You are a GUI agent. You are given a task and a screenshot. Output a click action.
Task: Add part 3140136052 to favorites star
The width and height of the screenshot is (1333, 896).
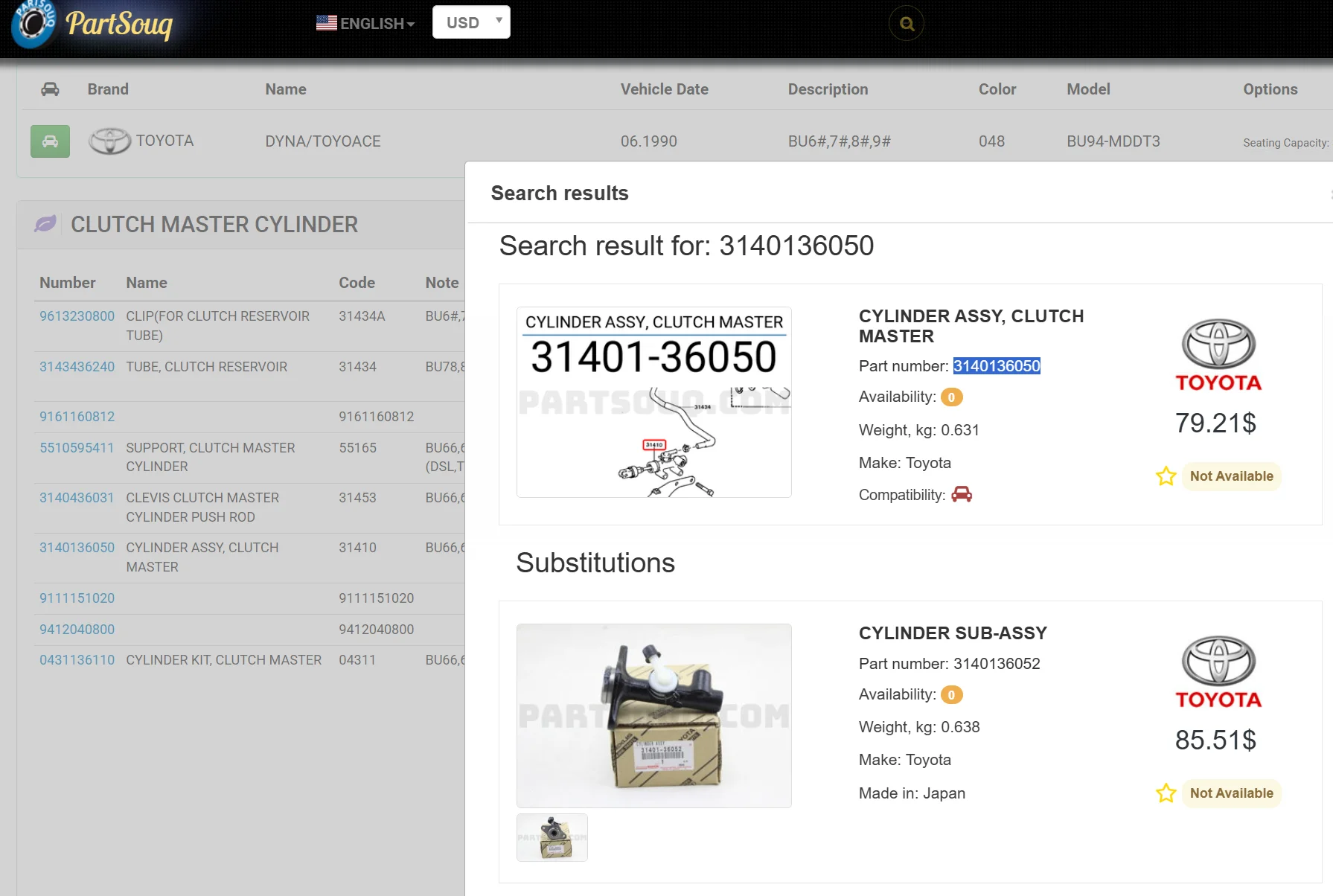coord(1166,793)
